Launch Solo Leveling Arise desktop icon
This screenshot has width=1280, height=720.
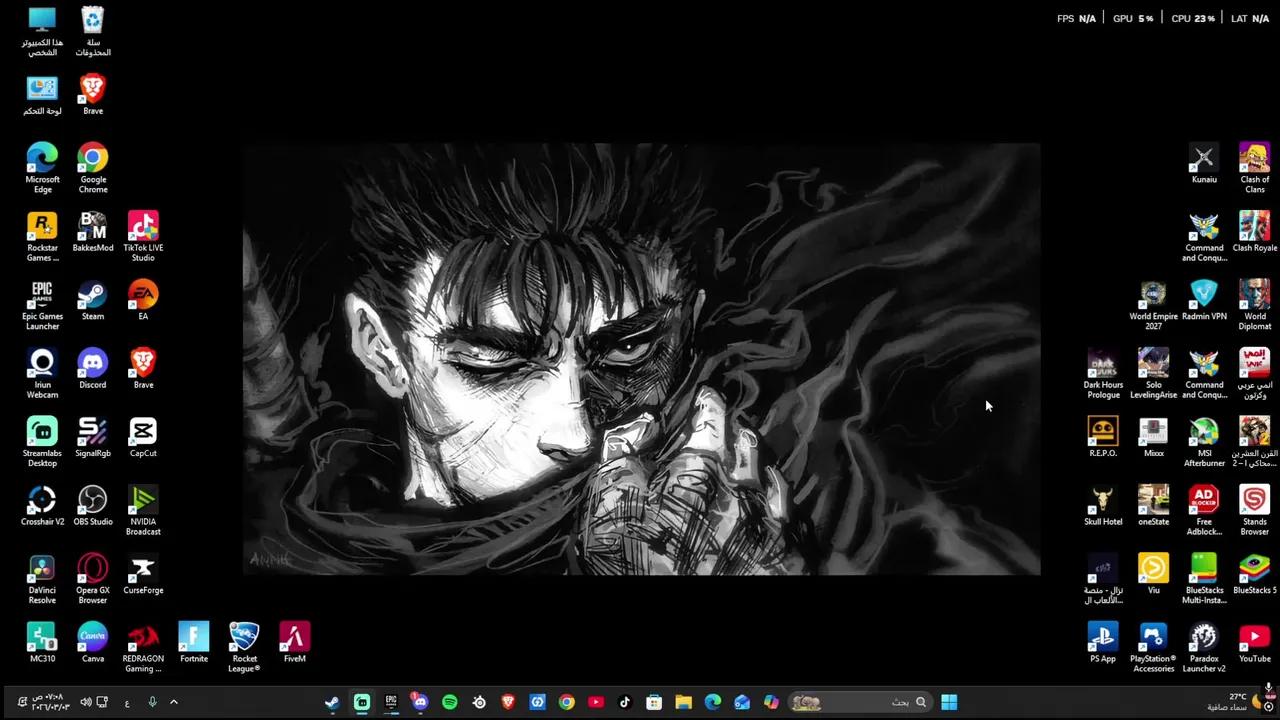(1153, 373)
